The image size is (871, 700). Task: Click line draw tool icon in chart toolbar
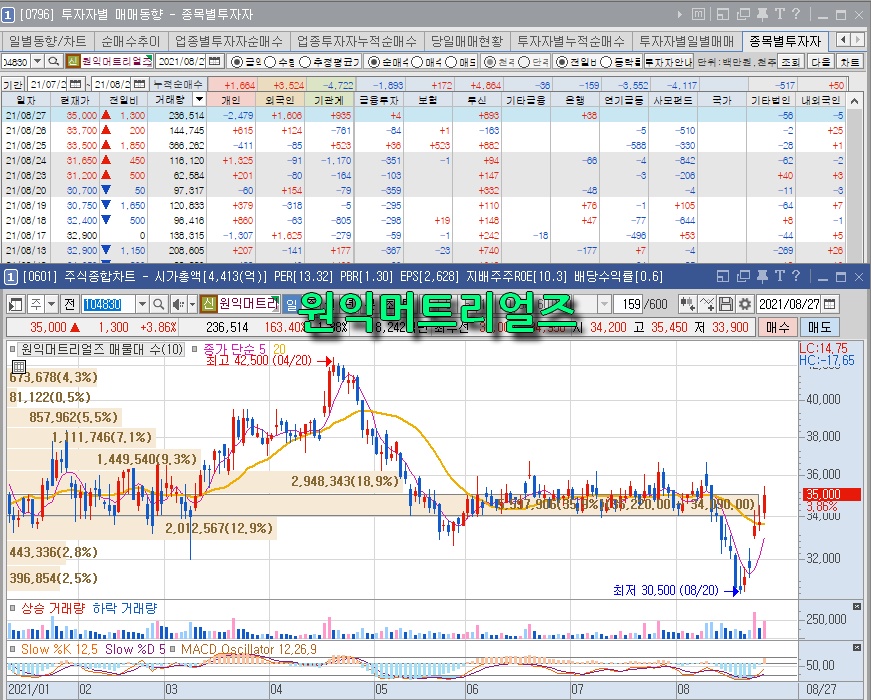pyautogui.click(x=707, y=304)
